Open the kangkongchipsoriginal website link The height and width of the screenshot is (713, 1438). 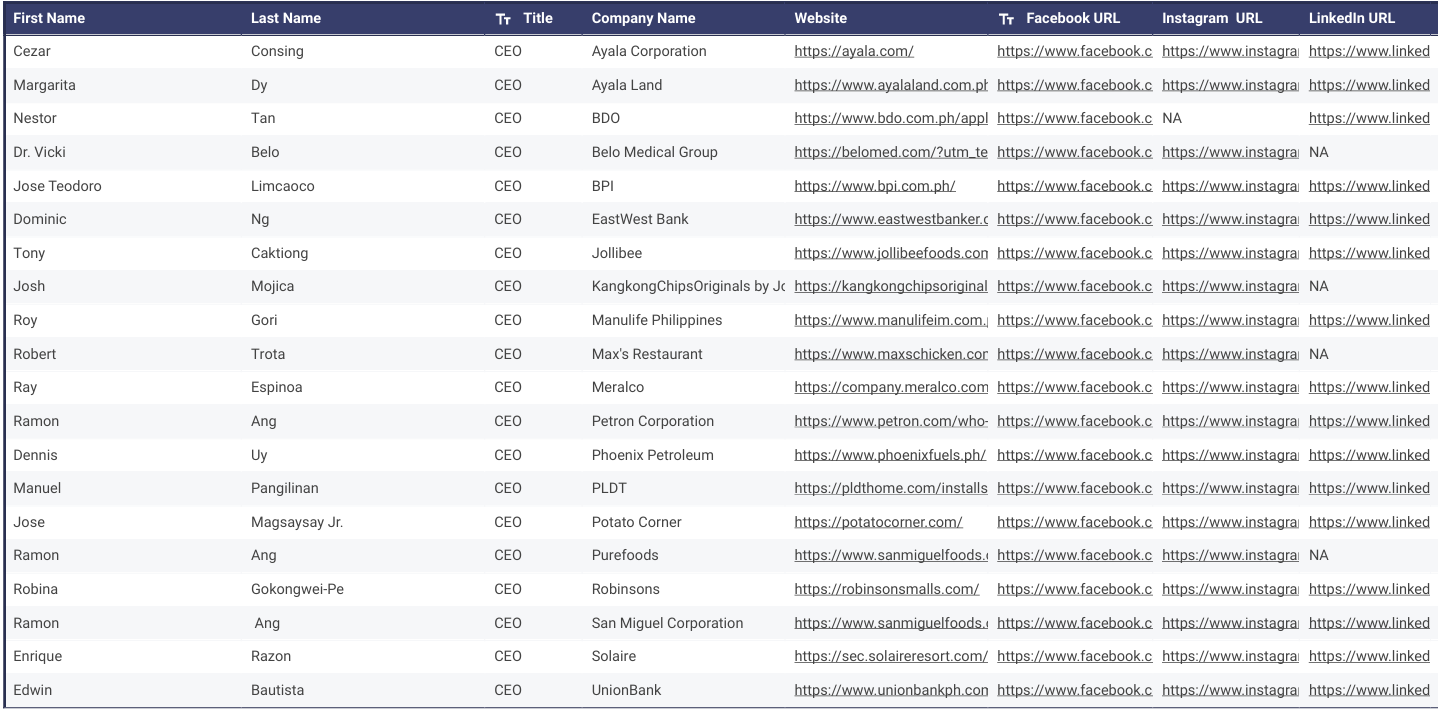pos(891,286)
